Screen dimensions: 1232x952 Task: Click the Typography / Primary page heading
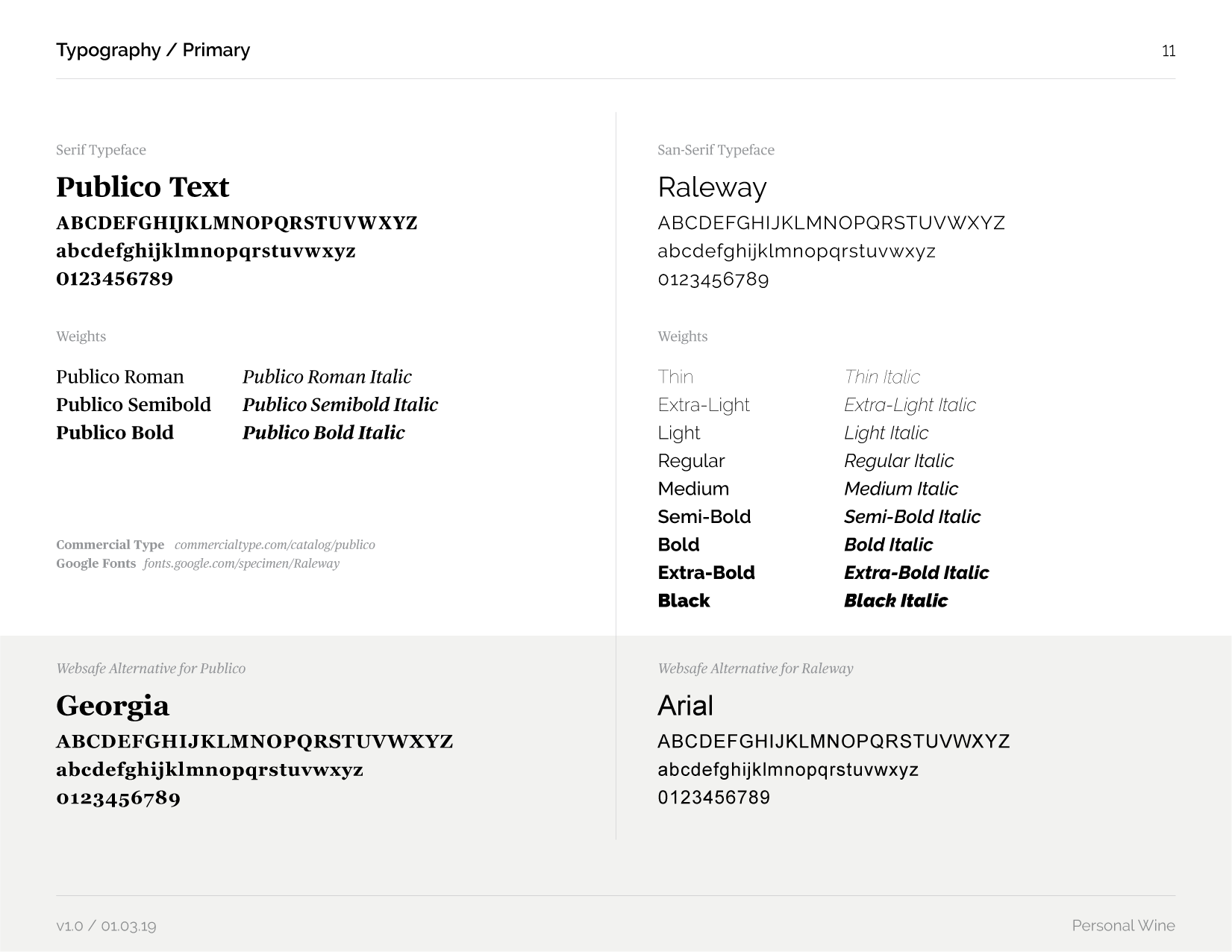tap(153, 50)
